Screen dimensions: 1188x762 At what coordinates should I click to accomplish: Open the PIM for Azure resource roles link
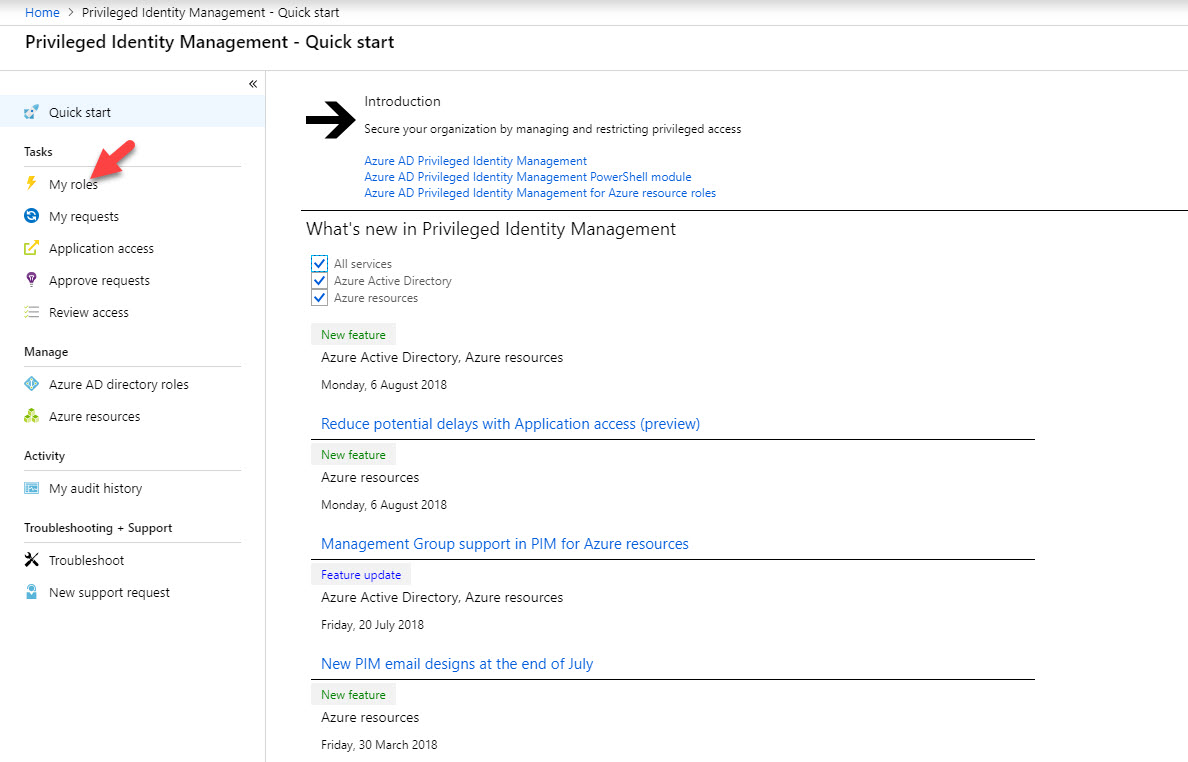pos(539,193)
